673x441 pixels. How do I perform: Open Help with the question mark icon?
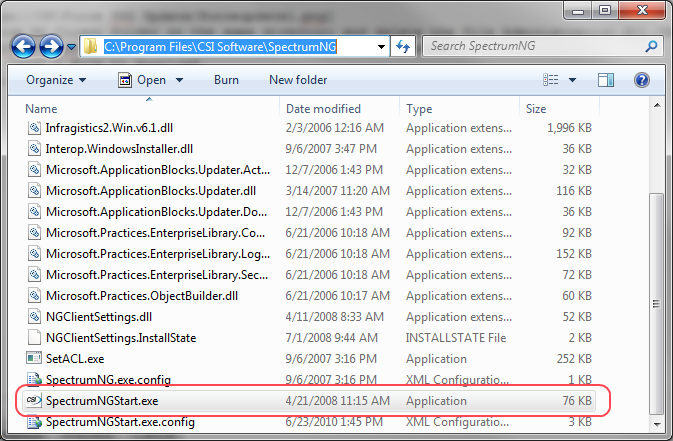pyautogui.click(x=642, y=80)
